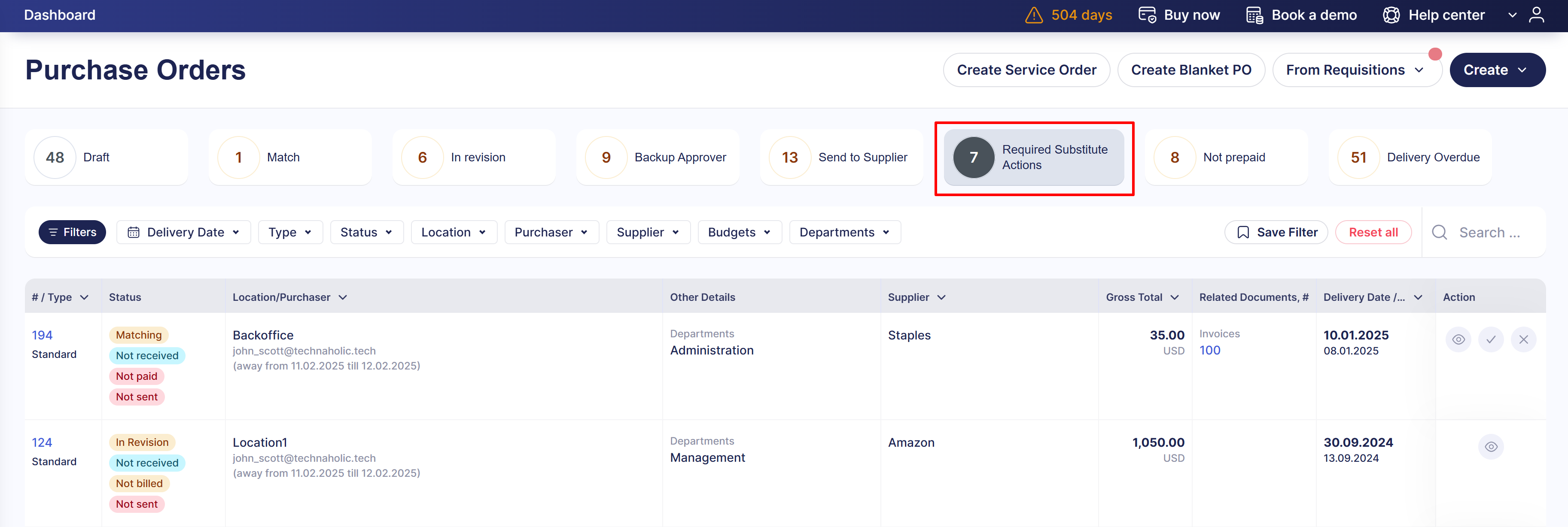Image resolution: width=1568 pixels, height=527 pixels.
Task: Click Administration department text
Action: tap(712, 351)
